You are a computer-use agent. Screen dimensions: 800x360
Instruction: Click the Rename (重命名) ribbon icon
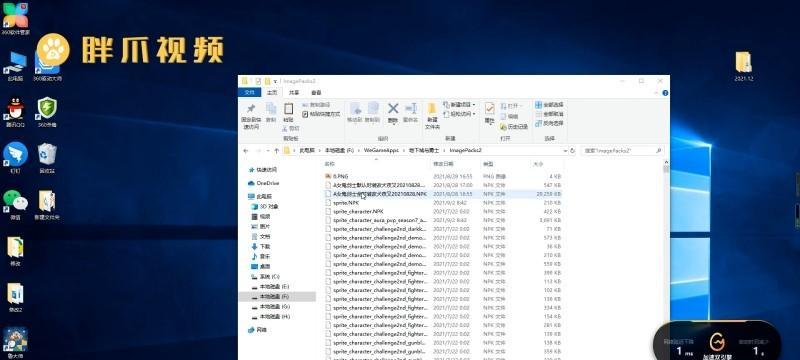pos(411,112)
